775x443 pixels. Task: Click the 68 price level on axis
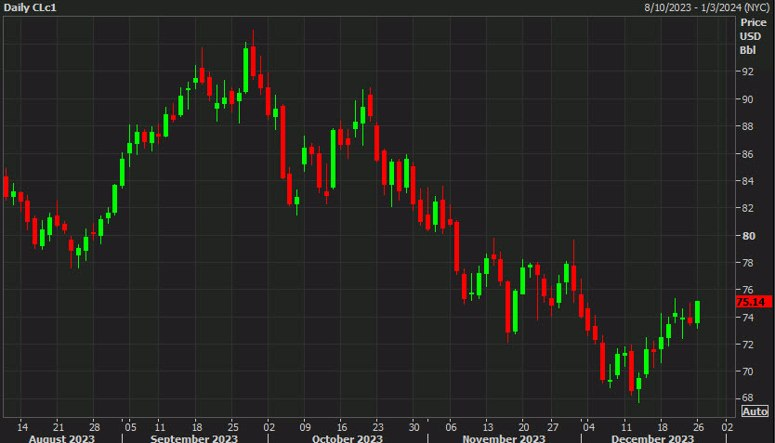coord(747,398)
